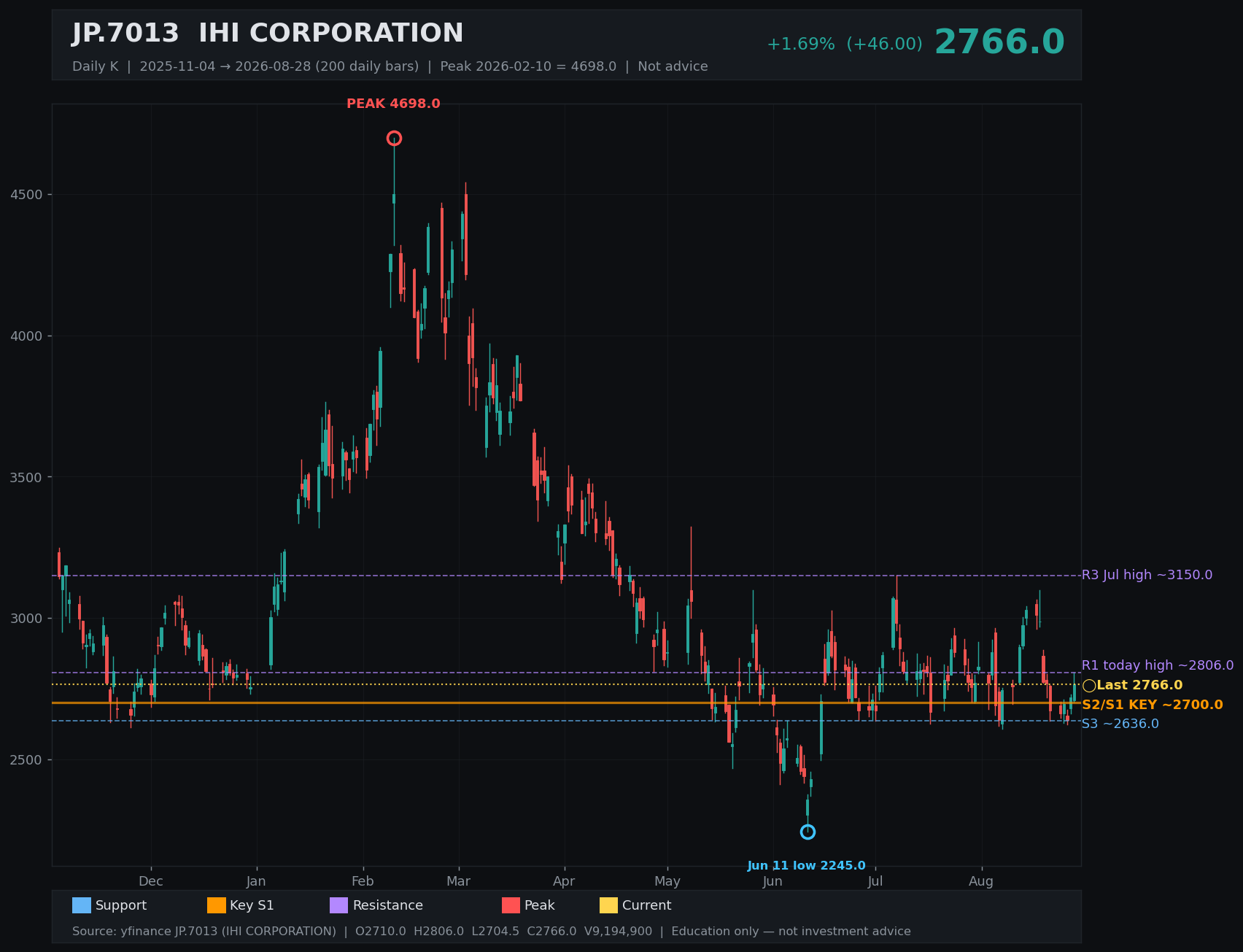Click the red peak circle marker
1243x952 pixels.
[394, 139]
